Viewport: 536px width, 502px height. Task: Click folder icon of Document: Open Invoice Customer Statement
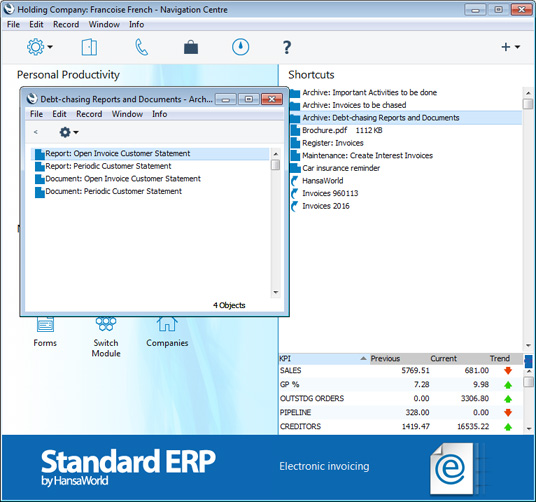(x=40, y=179)
